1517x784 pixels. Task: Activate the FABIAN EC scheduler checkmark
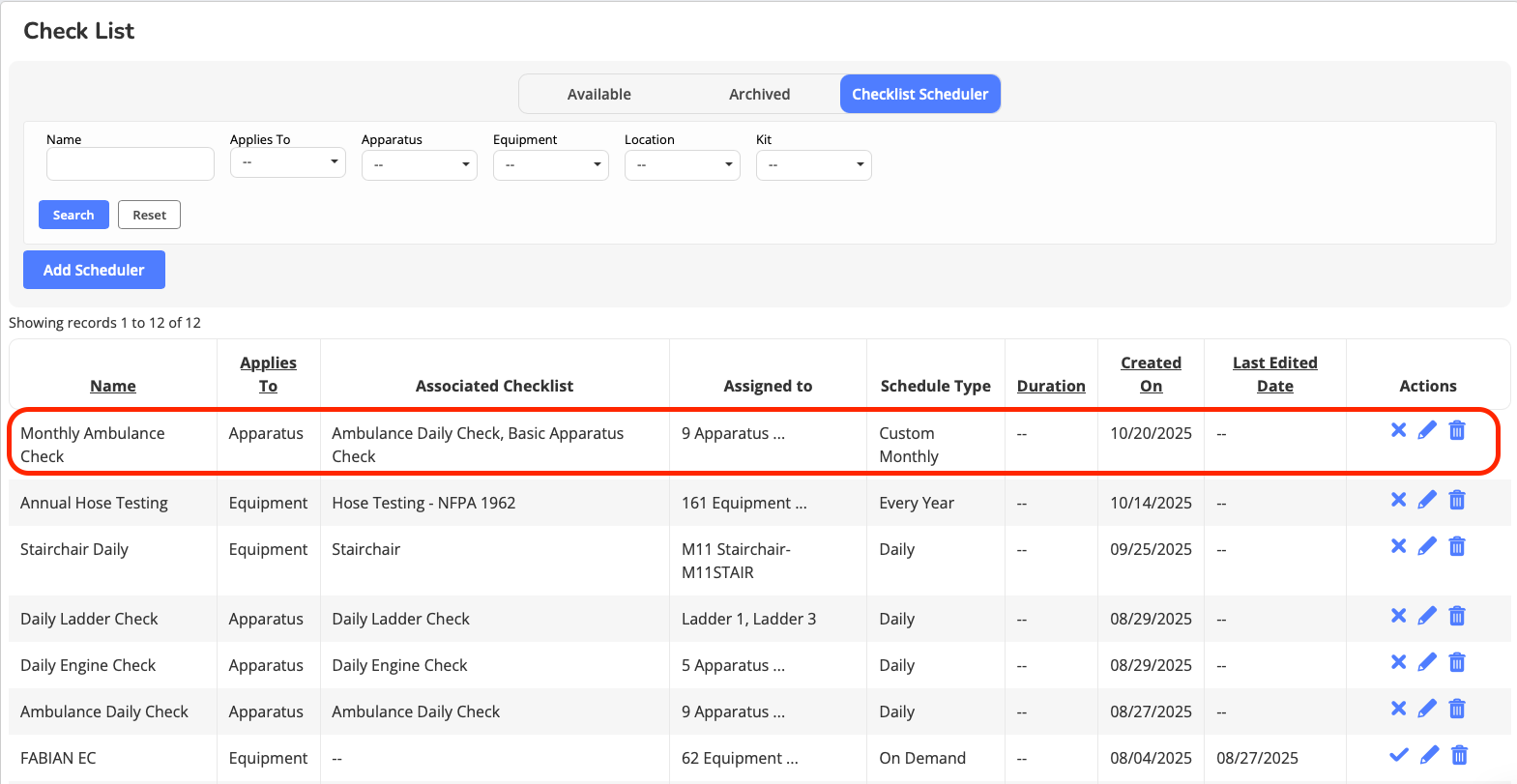tap(1398, 755)
